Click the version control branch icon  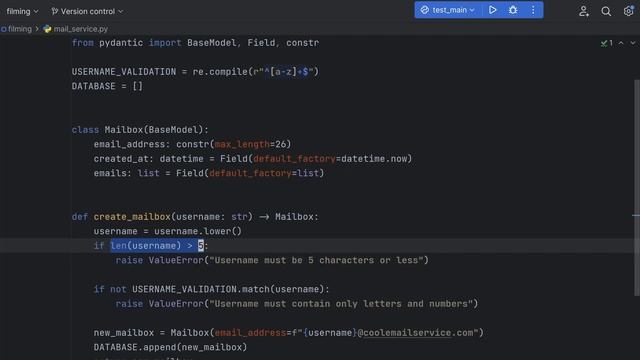54,11
